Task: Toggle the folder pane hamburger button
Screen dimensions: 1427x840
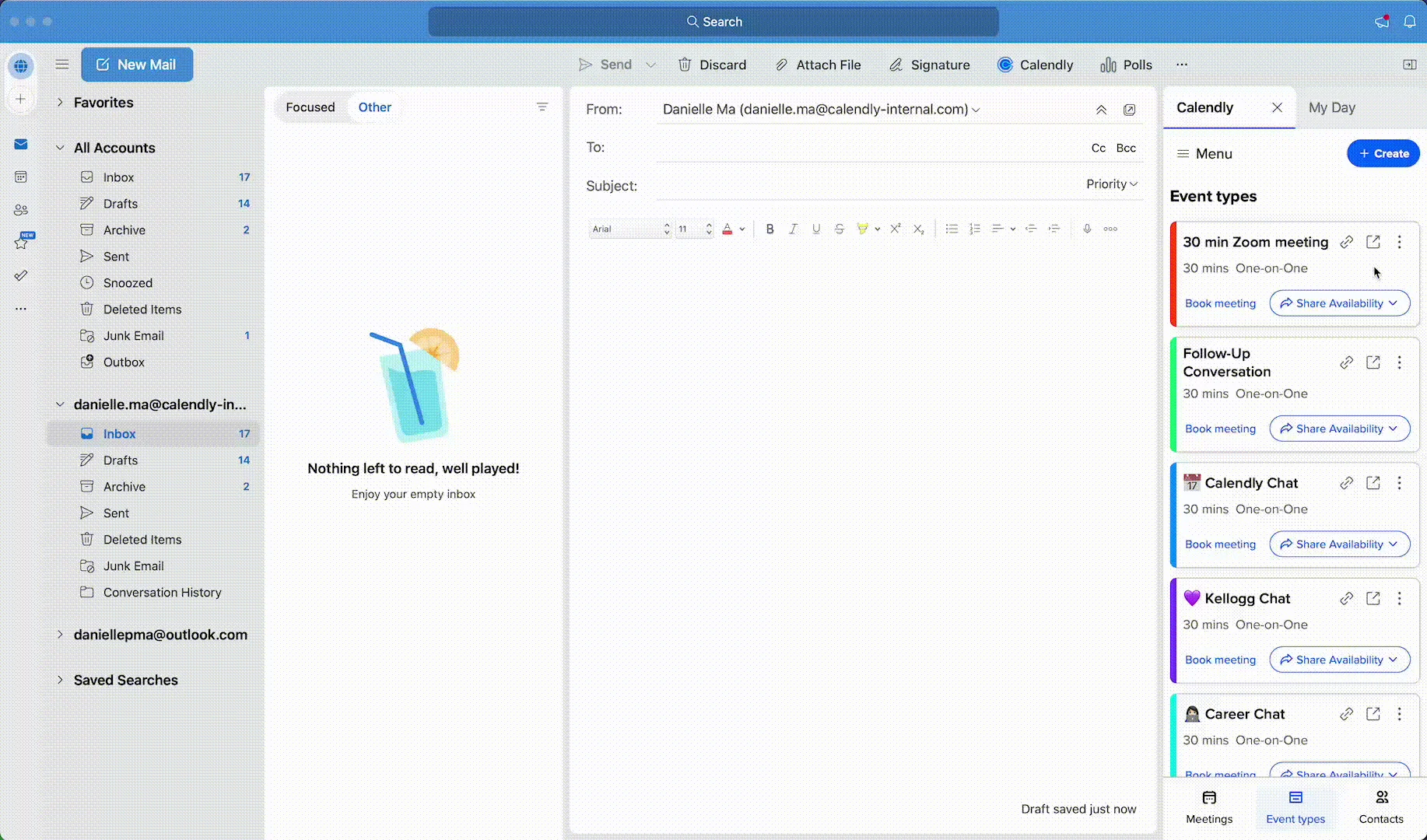Action: pyautogui.click(x=62, y=65)
